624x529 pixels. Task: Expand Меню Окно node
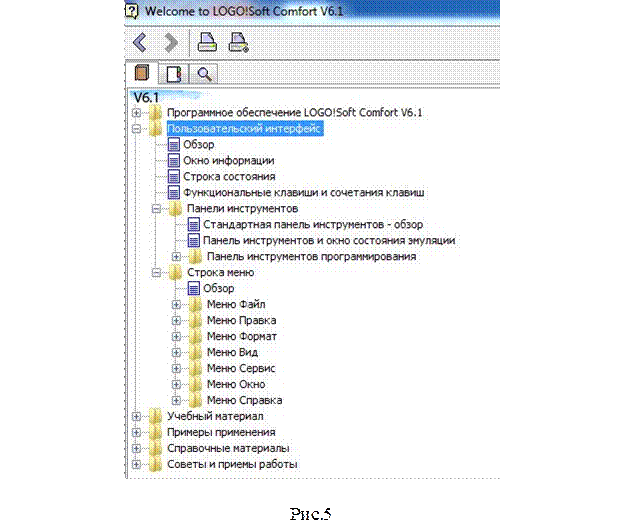pos(176,384)
